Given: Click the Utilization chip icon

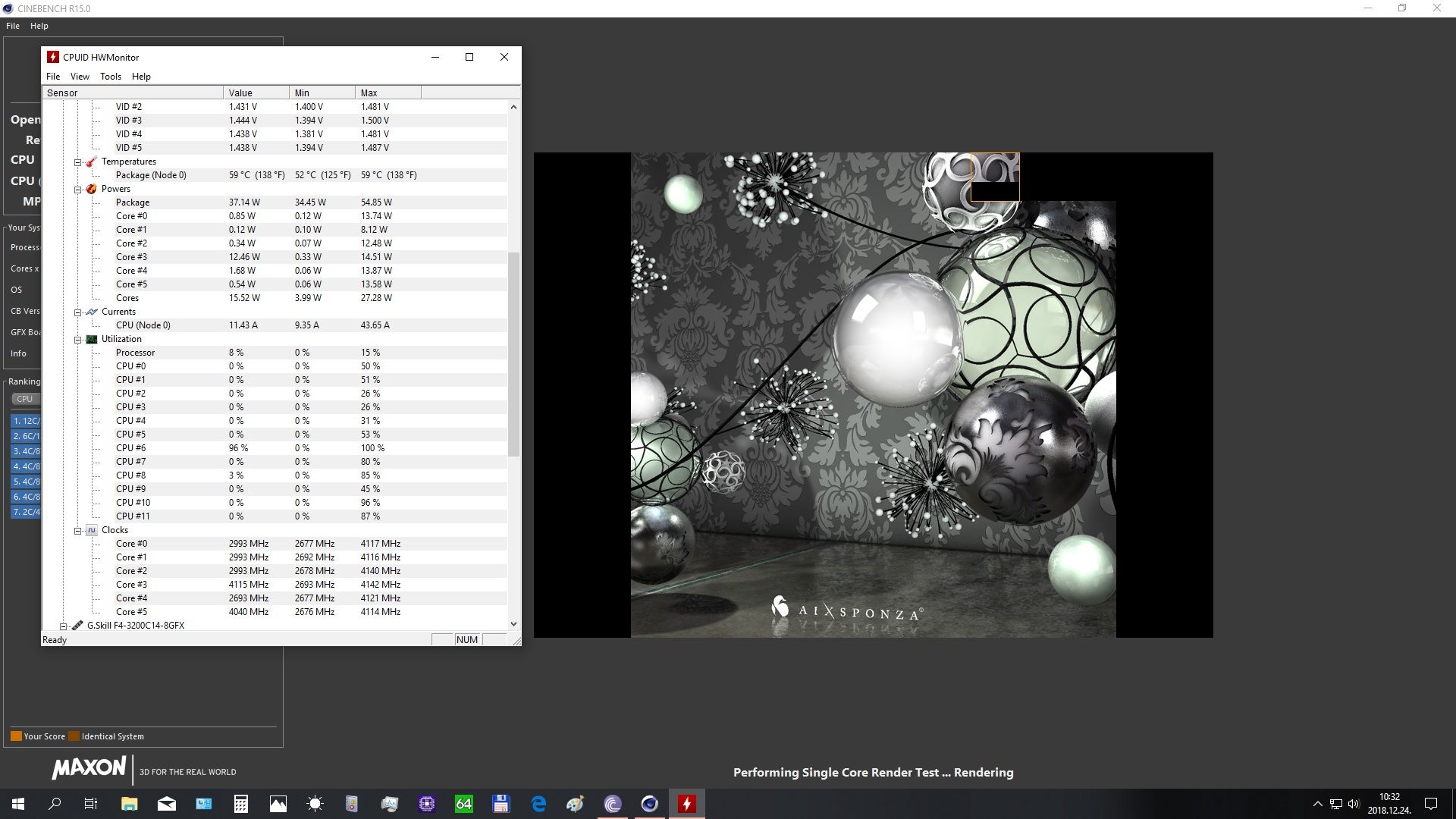Looking at the screenshot, I should 92,339.
